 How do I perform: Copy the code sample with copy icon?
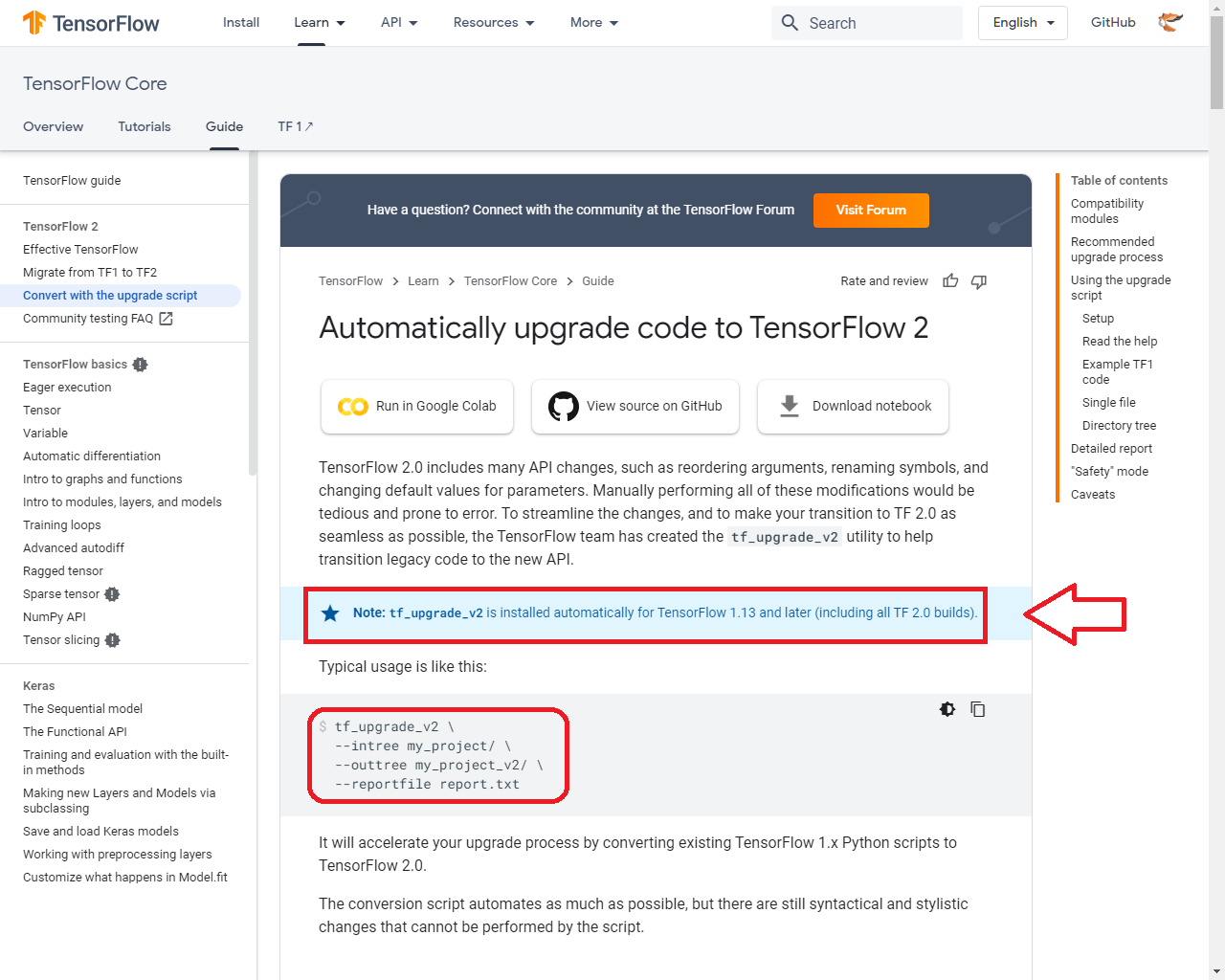[x=978, y=709]
